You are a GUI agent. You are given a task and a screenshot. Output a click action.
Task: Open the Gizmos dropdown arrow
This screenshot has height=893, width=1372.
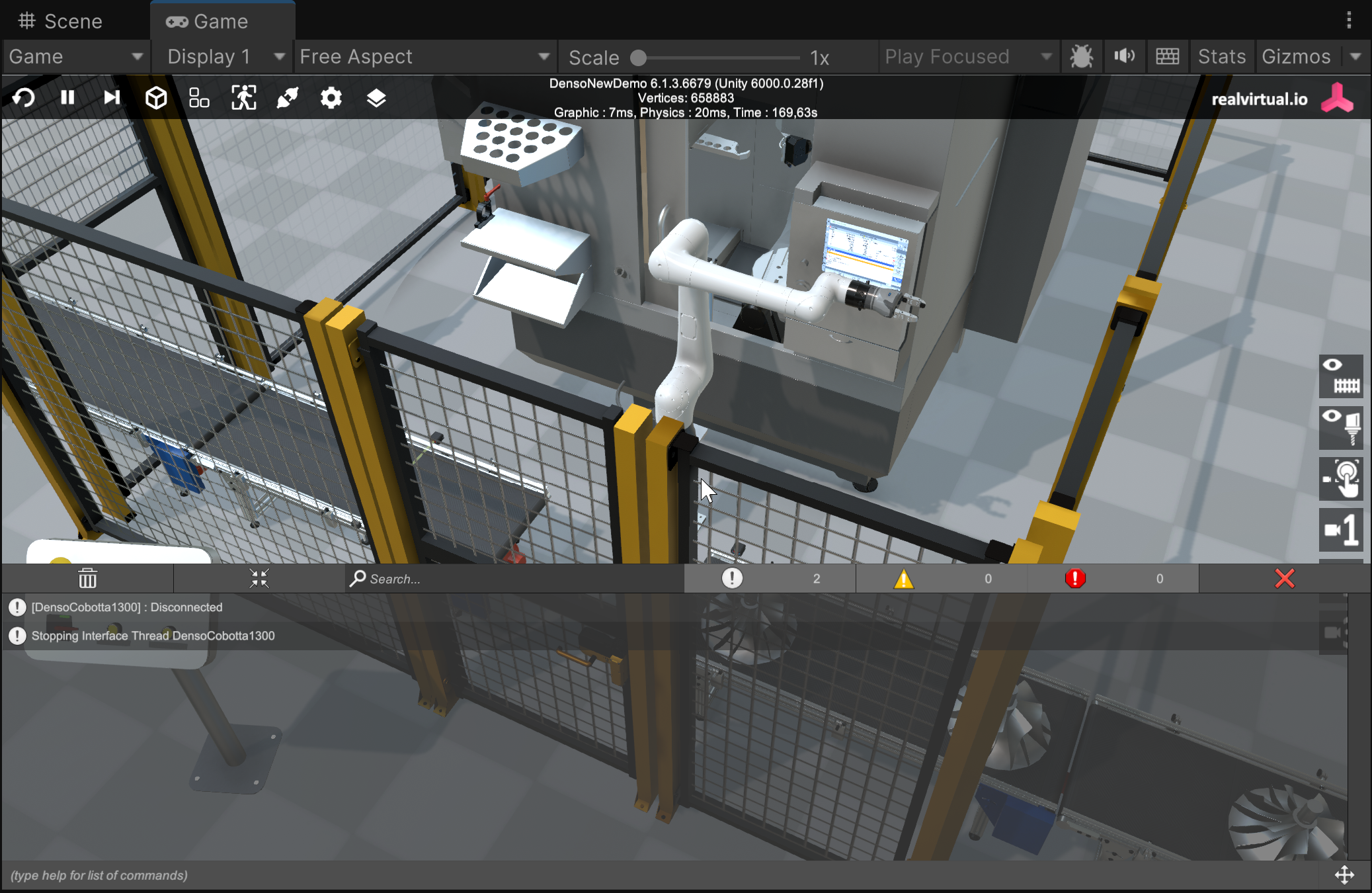point(1355,57)
